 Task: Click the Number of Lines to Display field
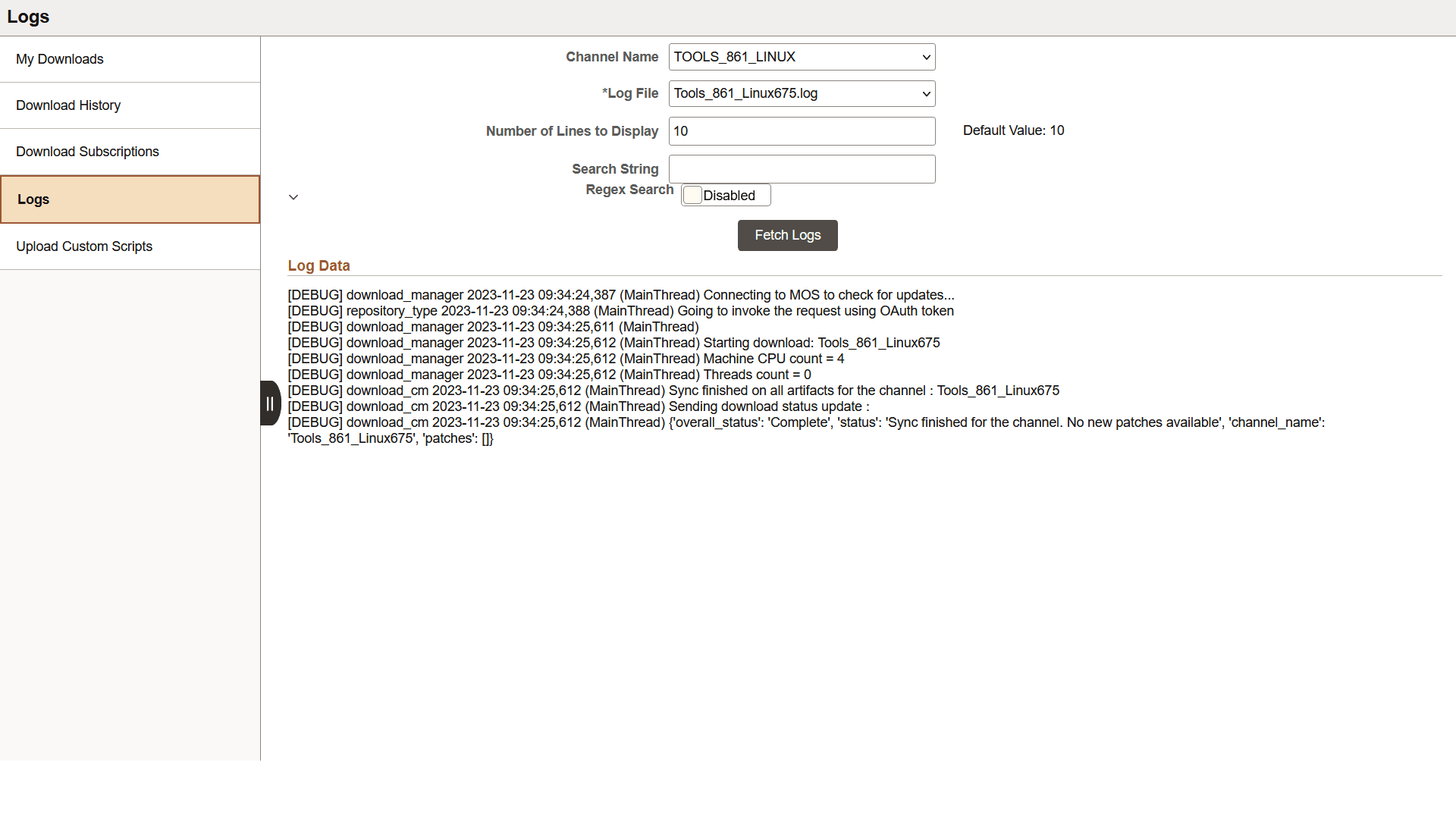[x=801, y=130]
